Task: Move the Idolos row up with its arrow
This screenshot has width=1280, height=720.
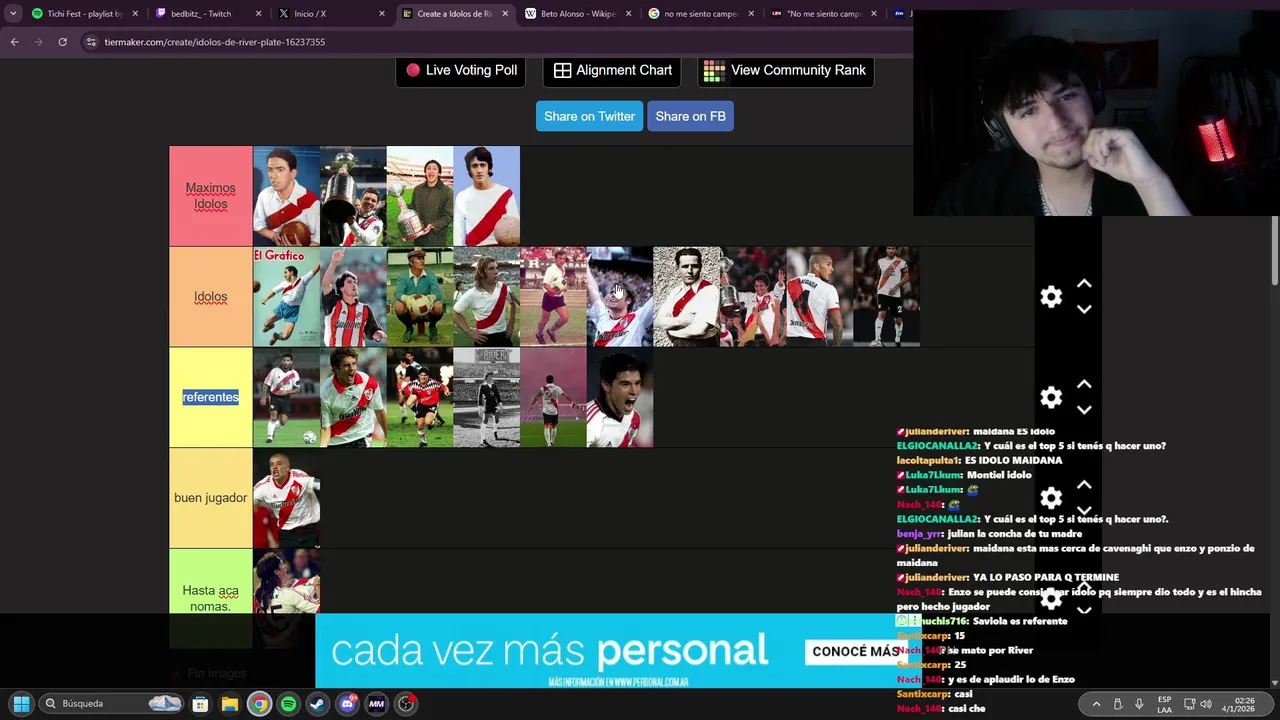Action: 1084,285
